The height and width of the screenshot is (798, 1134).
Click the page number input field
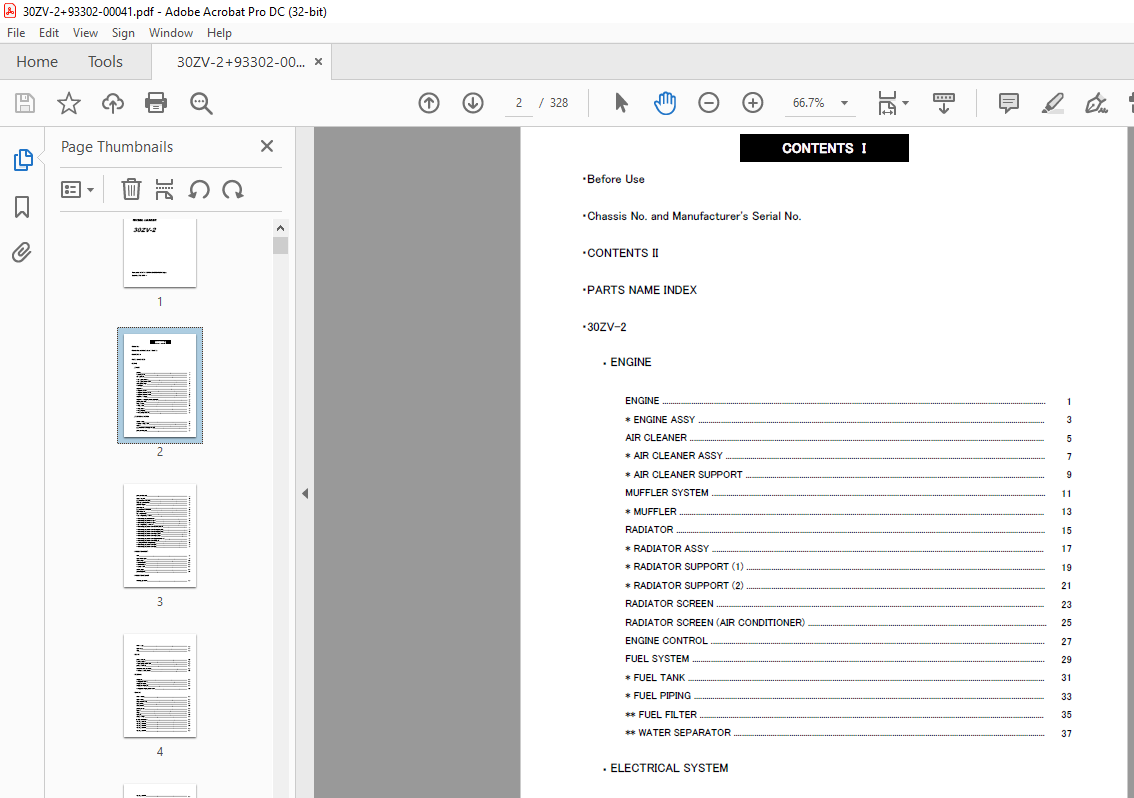click(x=519, y=103)
